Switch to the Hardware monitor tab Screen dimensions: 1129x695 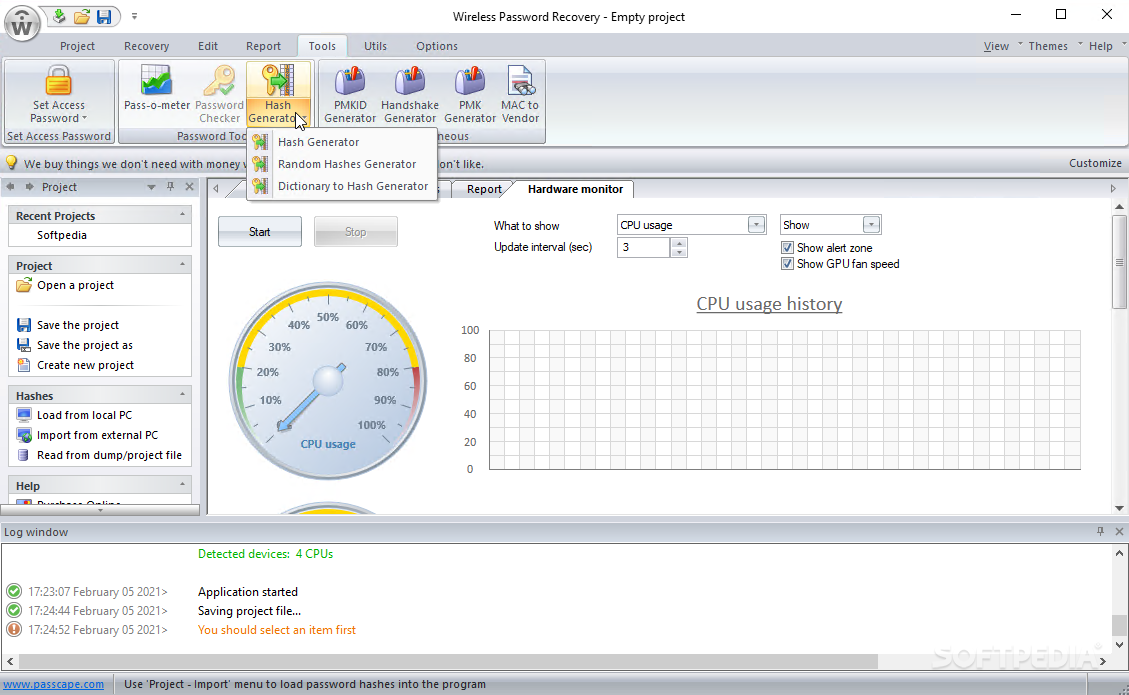(x=575, y=189)
